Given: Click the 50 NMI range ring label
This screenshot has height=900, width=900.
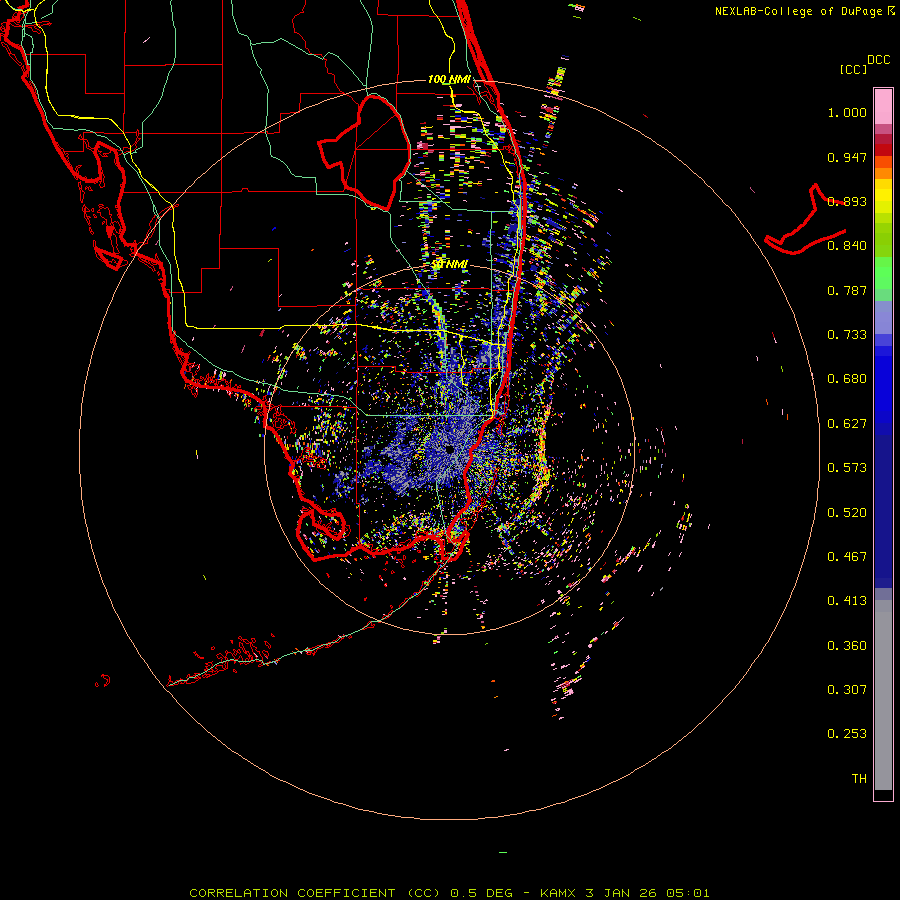Looking at the screenshot, I should click(x=450, y=264).
